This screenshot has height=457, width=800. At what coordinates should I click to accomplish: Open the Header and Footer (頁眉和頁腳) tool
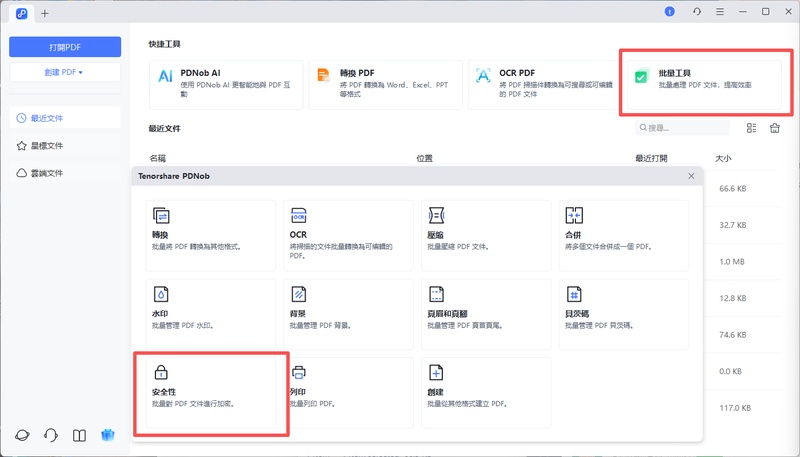(x=486, y=313)
